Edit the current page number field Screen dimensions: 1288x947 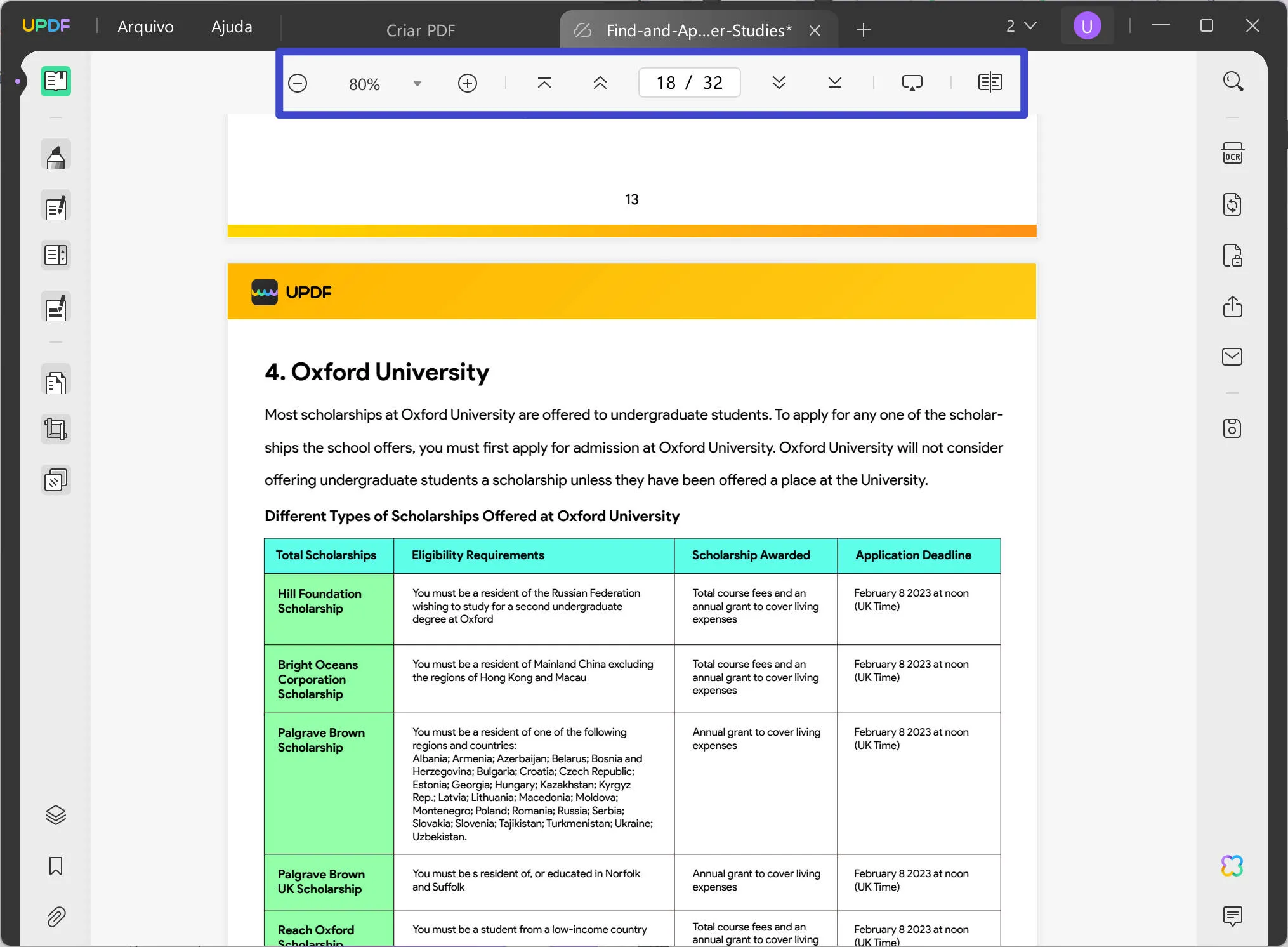pos(690,83)
